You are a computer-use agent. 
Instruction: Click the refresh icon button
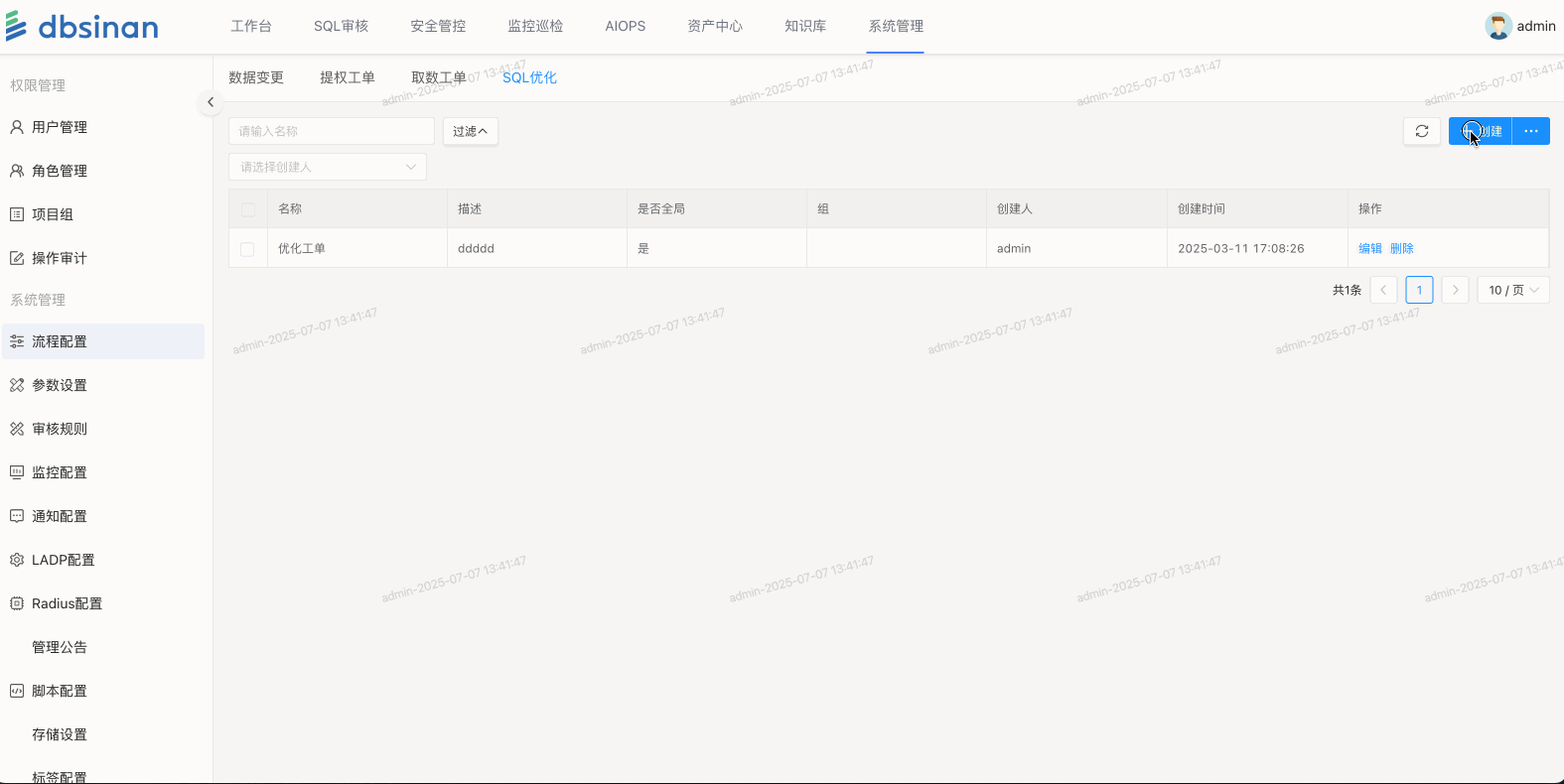click(1422, 131)
